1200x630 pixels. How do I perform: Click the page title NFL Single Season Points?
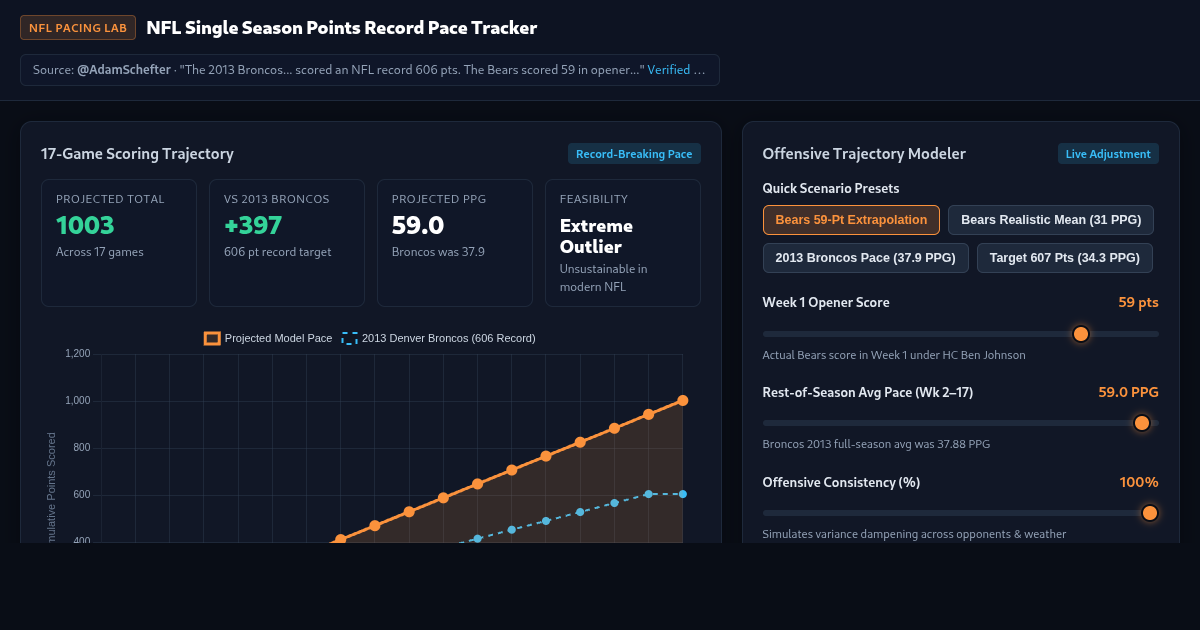(341, 28)
